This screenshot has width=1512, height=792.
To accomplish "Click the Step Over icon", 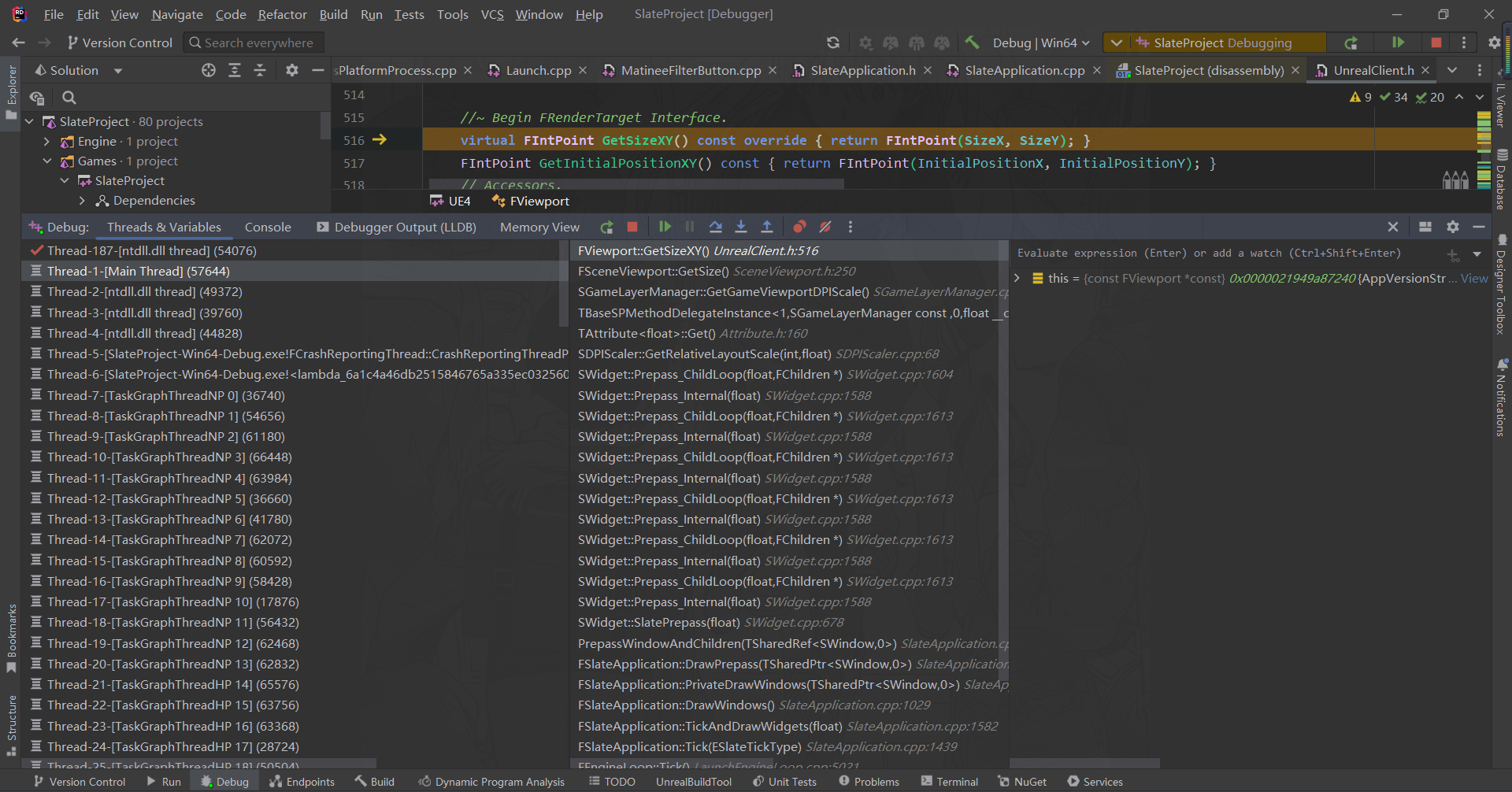I will 715,227.
